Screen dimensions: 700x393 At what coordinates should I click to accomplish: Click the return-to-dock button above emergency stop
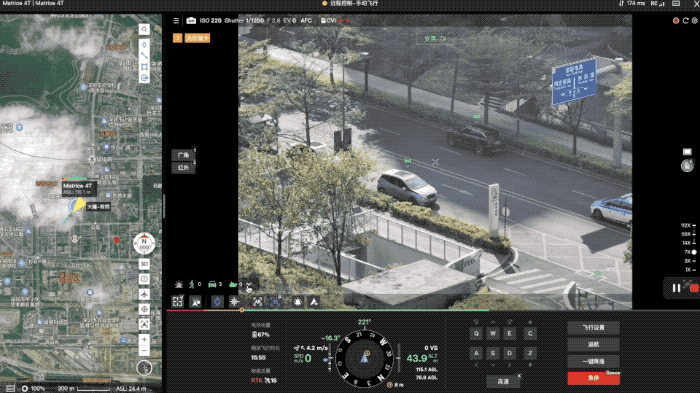pos(593,361)
